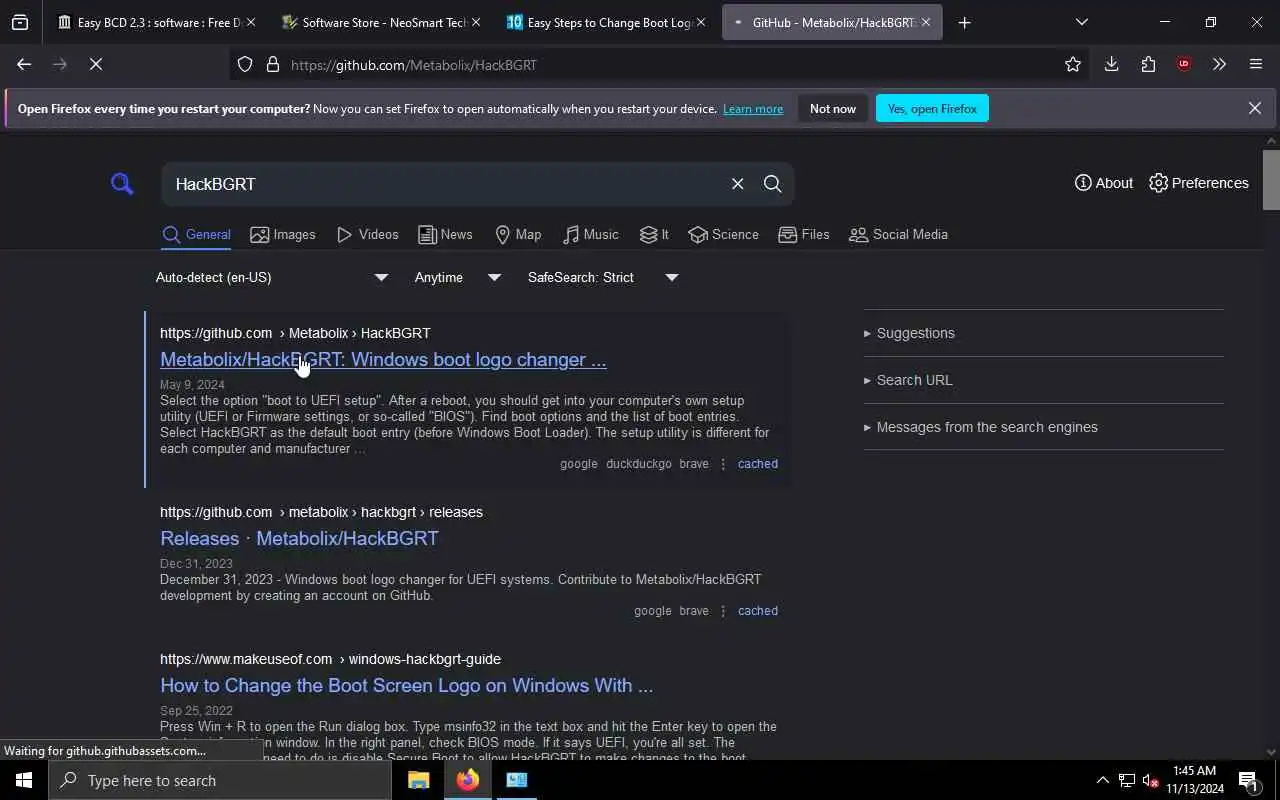Open Releases · Metabolix/HackBGRT result

(299, 538)
